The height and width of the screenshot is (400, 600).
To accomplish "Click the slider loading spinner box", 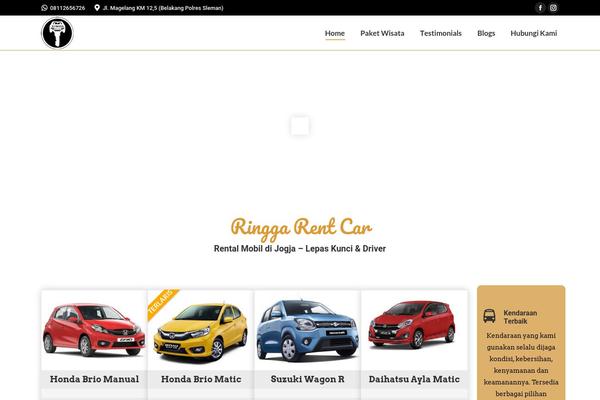I will tap(300, 126).
